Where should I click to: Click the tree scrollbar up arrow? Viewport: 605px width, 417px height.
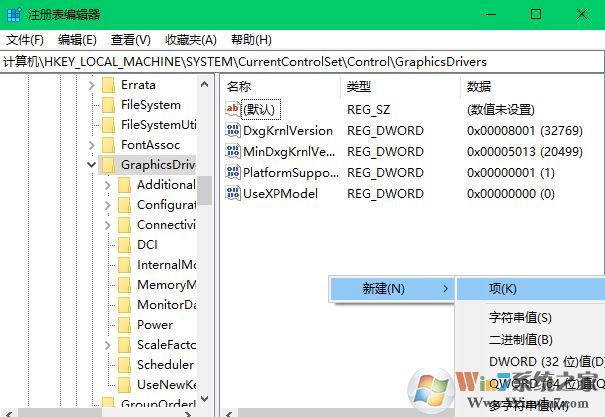click(204, 84)
